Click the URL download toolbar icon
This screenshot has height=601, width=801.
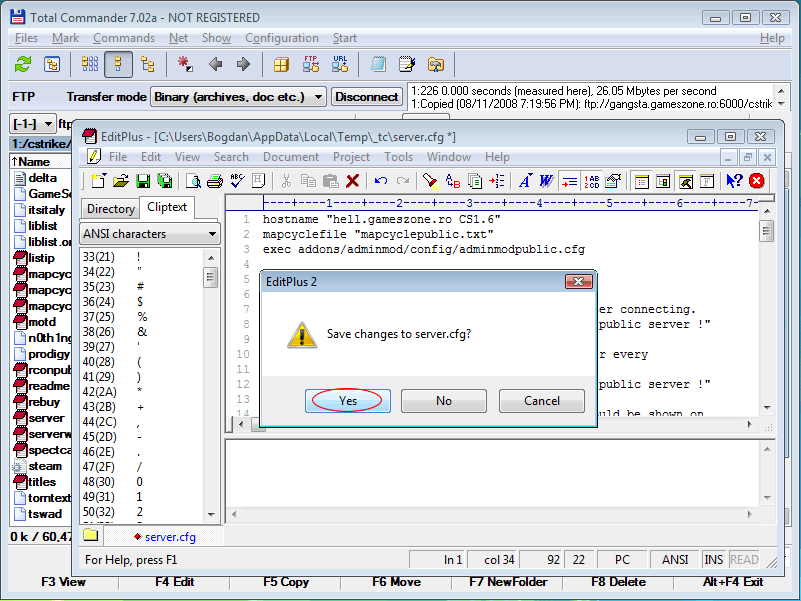(340, 64)
